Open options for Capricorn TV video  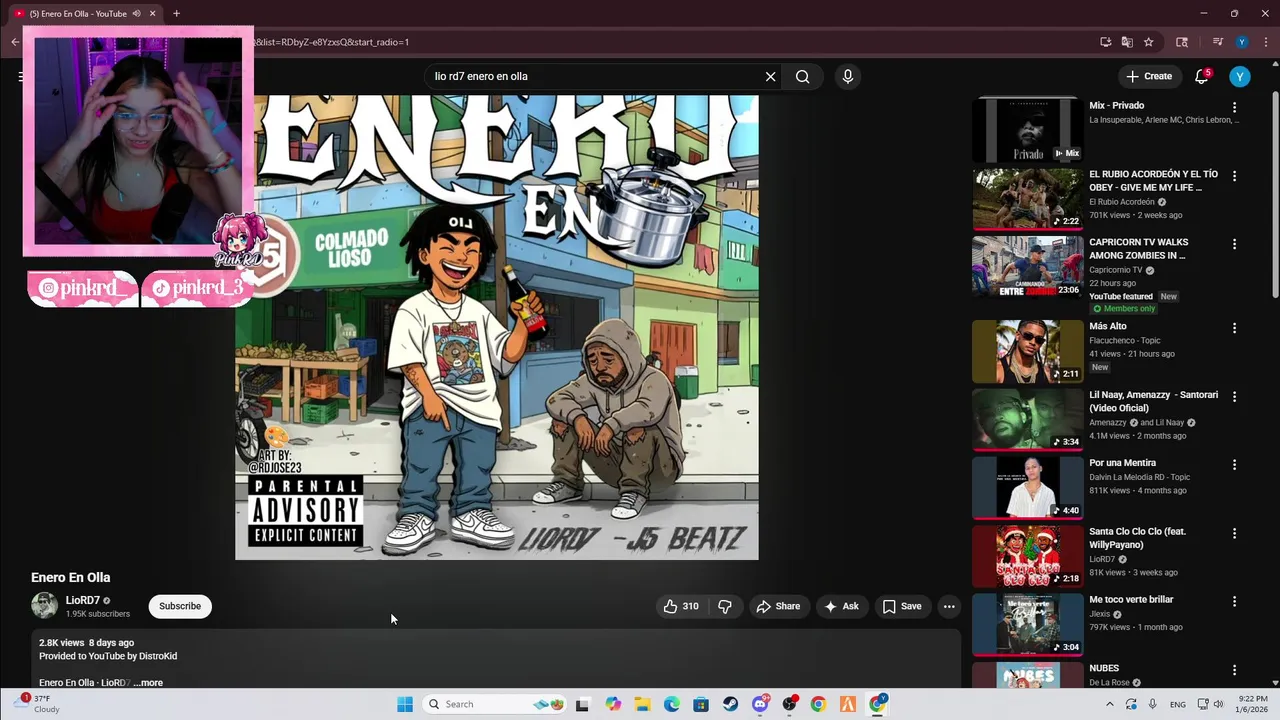tap(1234, 243)
